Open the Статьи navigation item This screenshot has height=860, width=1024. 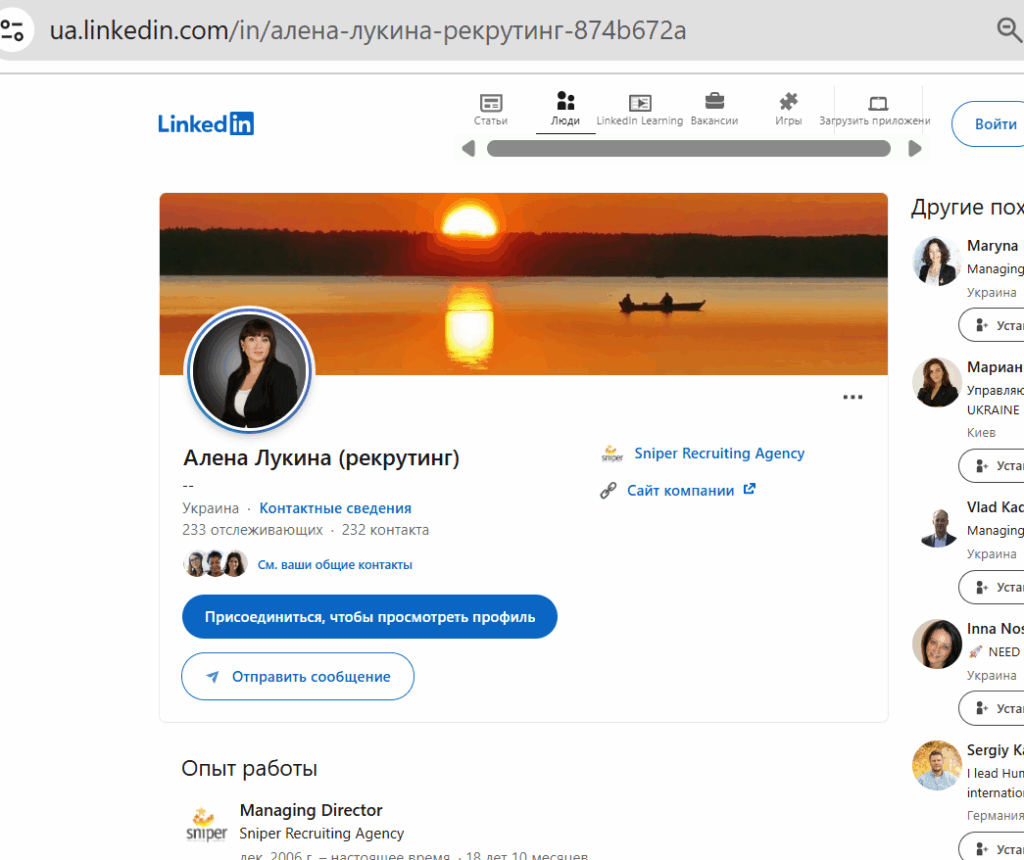pyautogui.click(x=490, y=110)
